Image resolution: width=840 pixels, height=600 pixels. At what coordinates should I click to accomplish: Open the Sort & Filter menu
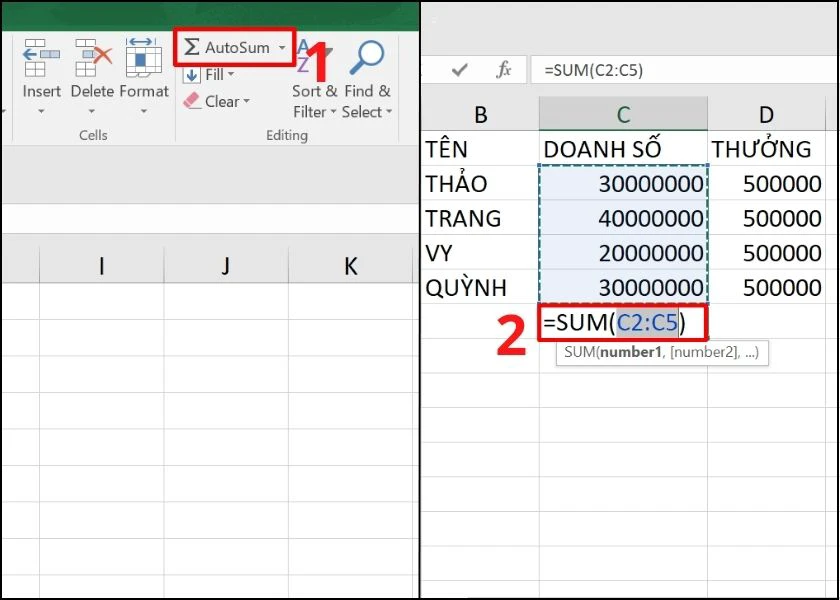click(314, 102)
